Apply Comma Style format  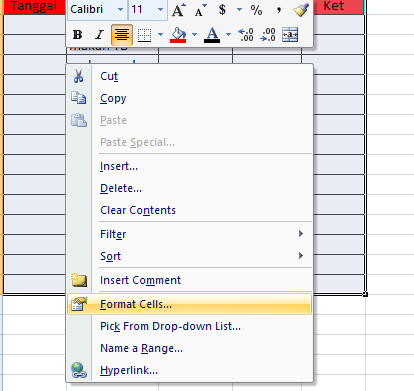click(279, 11)
